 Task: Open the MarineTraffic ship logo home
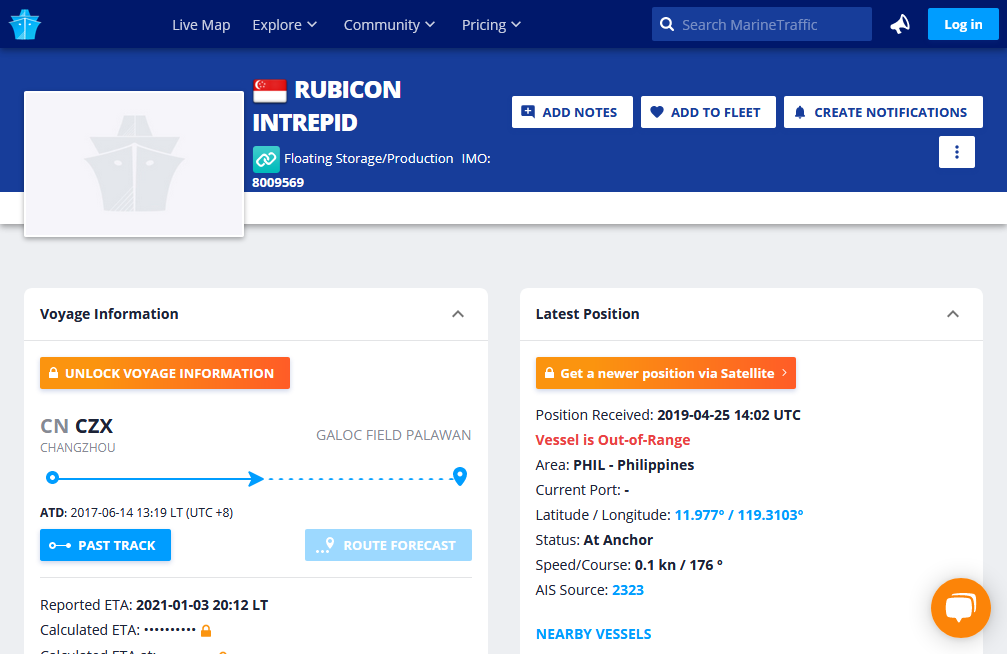[x=25, y=24]
